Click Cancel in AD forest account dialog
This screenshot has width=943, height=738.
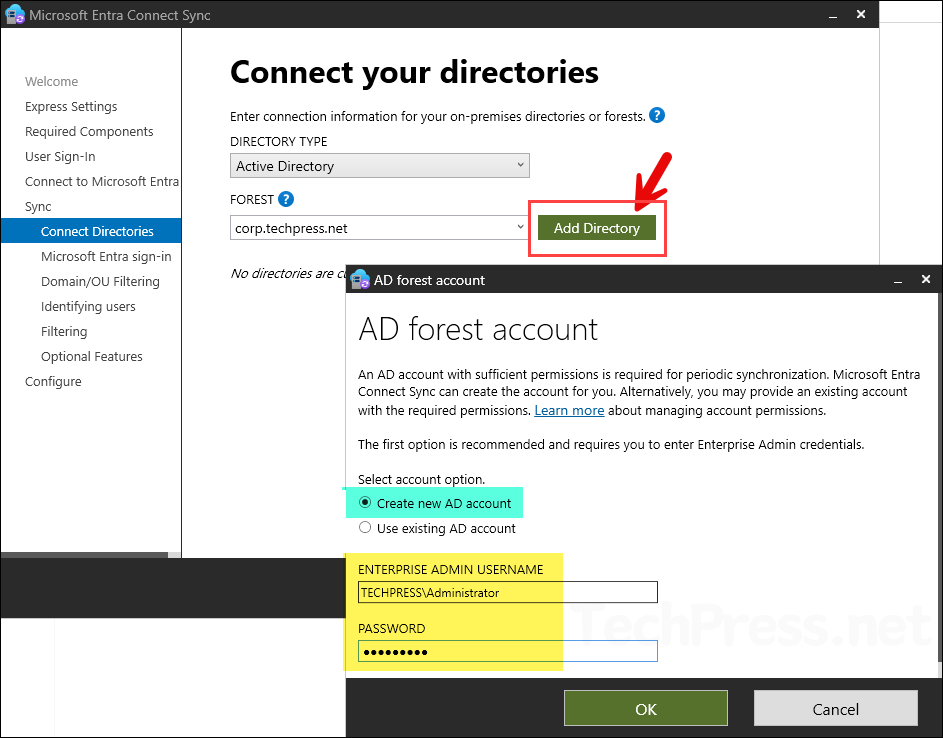point(835,709)
